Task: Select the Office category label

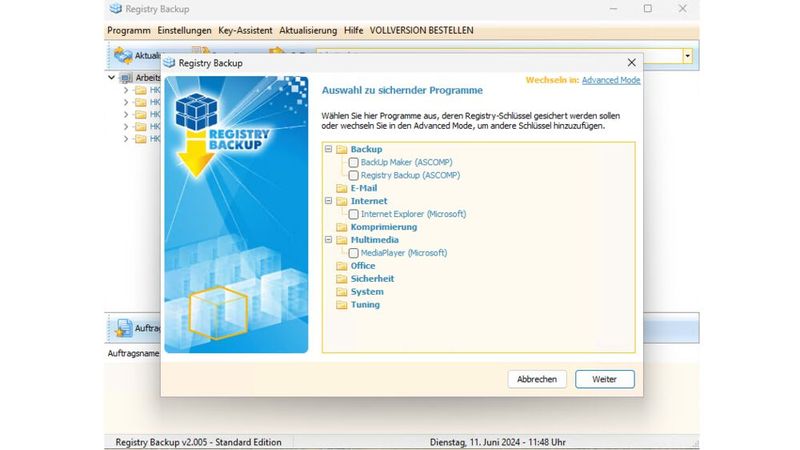Action: tap(363, 266)
